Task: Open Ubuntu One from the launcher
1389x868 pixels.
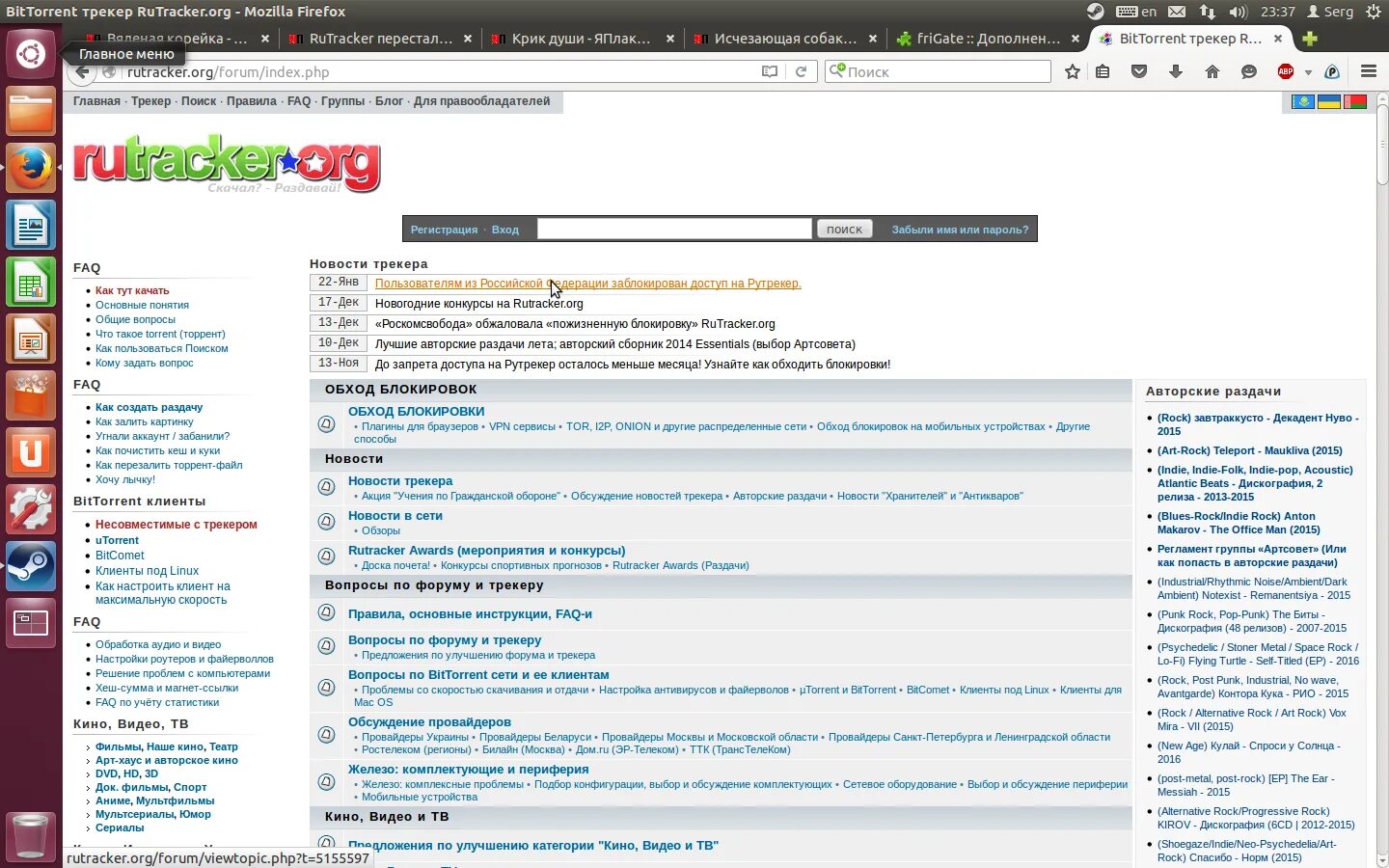Action: point(31,453)
